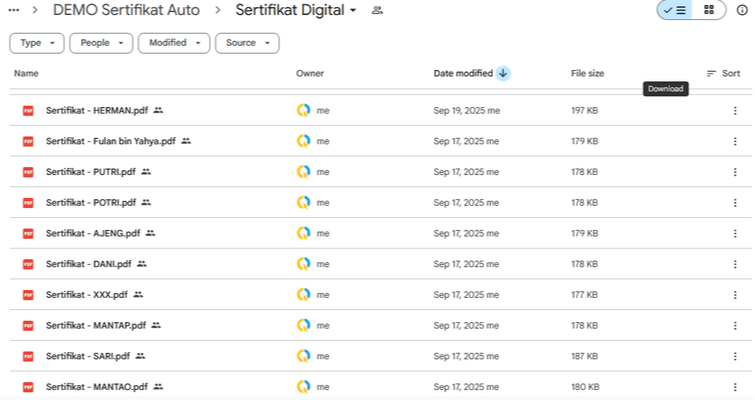
Task: Open more actions for Sertifikat - POTRI.pdf
Action: [x=735, y=203]
